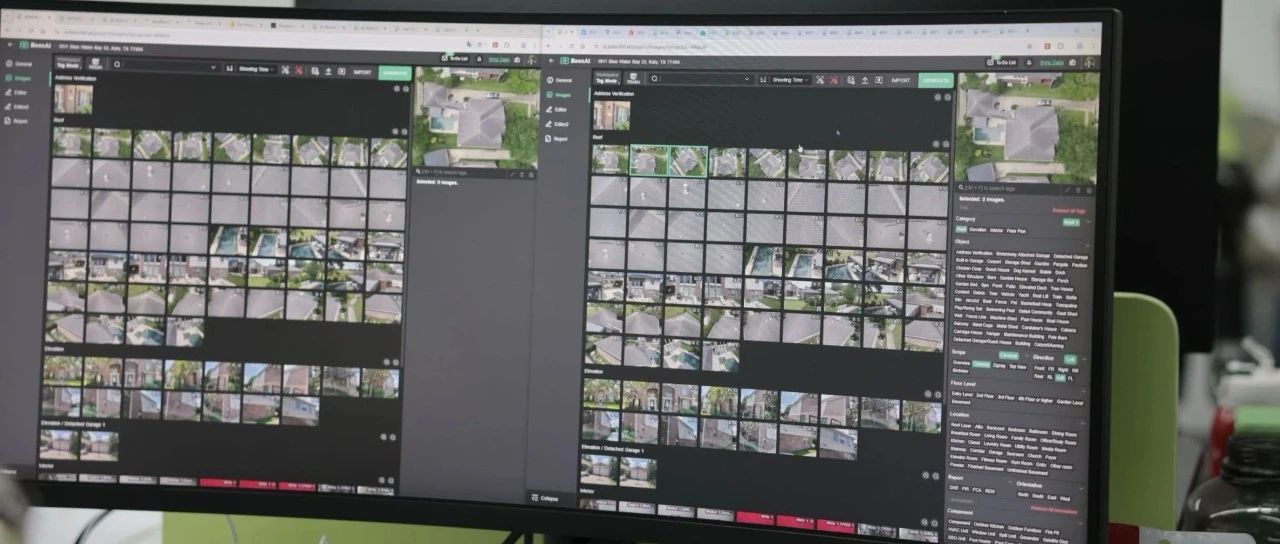
Task: Toggle the Floor Plan category tag
Action: pyautogui.click(x=1017, y=231)
